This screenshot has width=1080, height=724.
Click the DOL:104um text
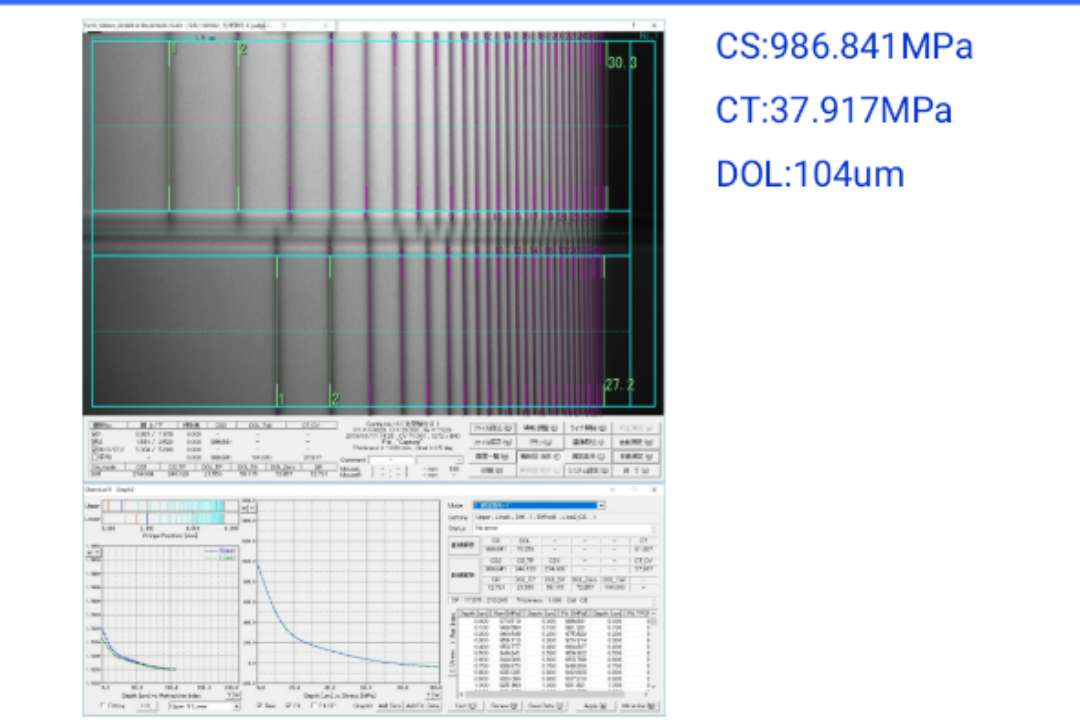[810, 174]
